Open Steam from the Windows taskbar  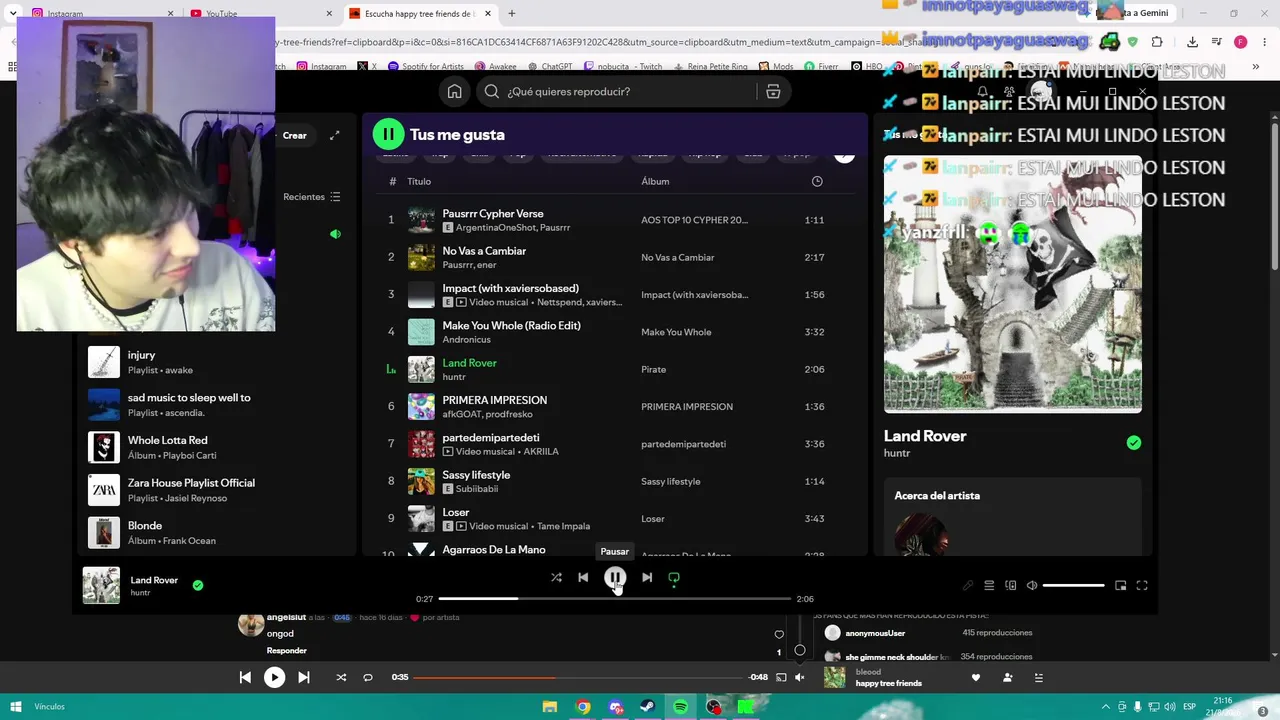[648, 707]
